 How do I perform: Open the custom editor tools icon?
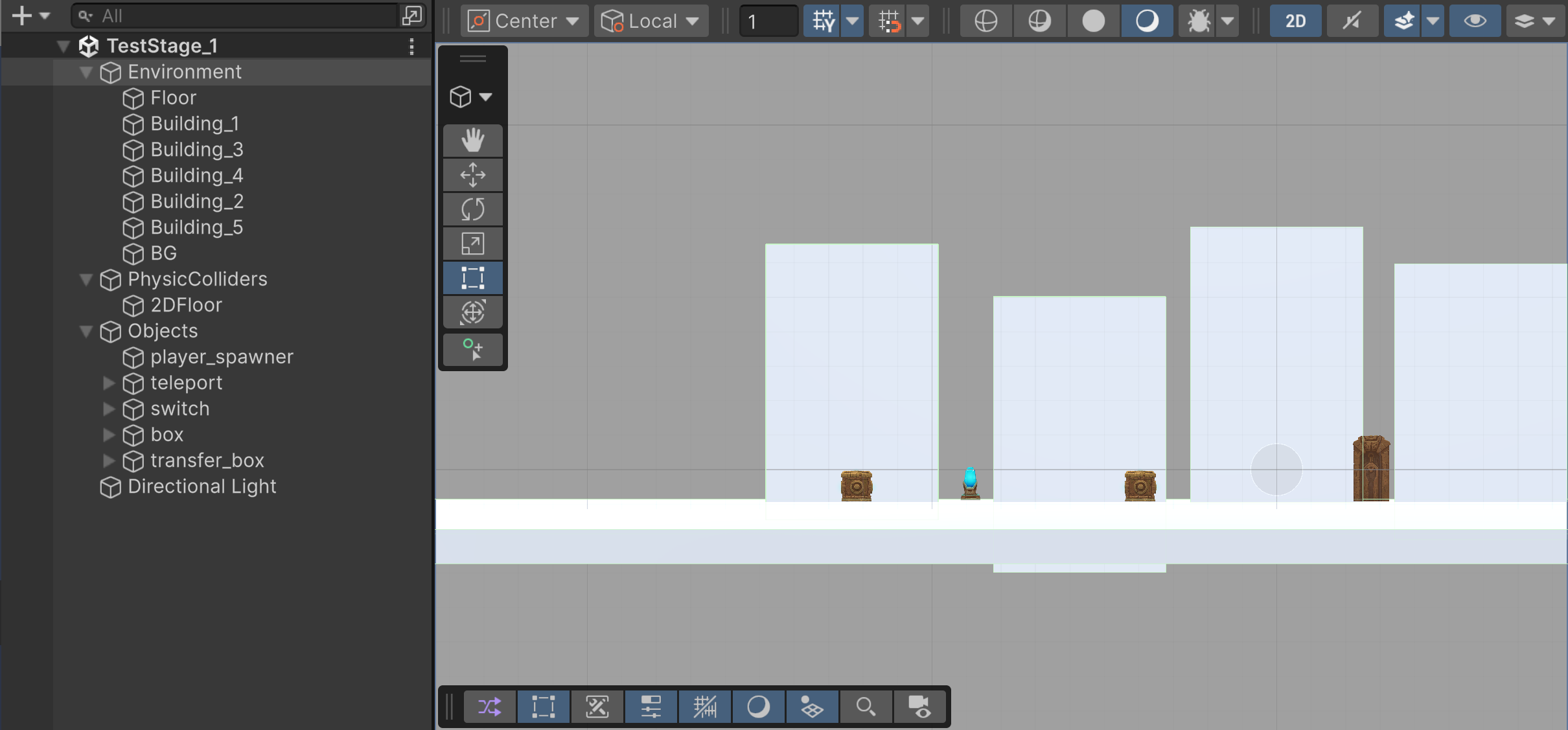click(x=473, y=350)
